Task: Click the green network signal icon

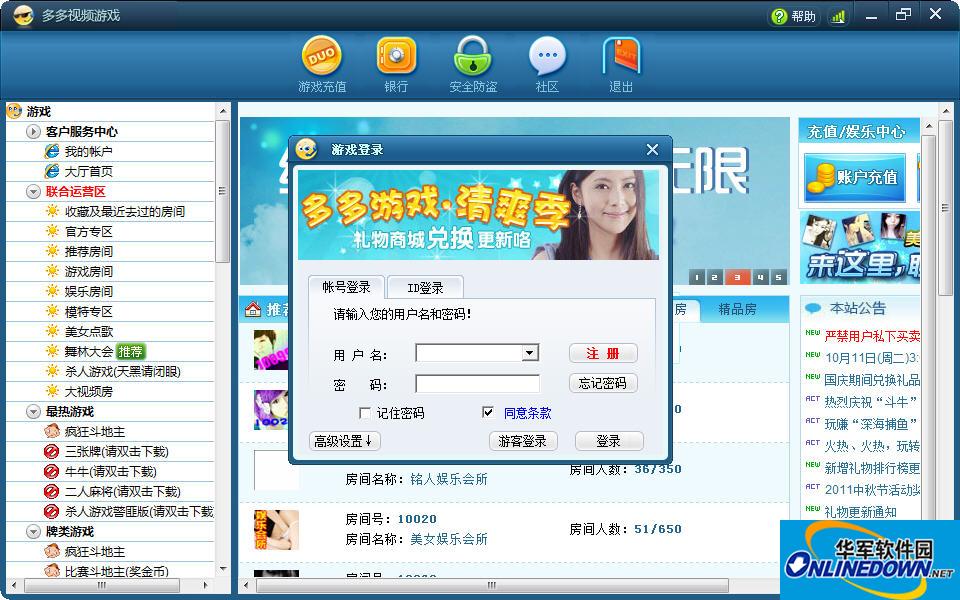Action: [838, 16]
